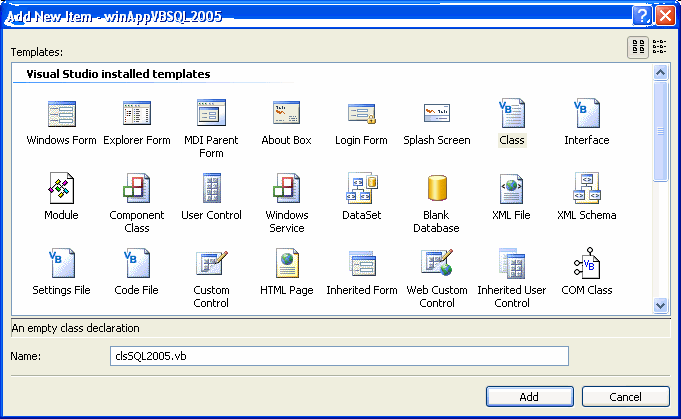This screenshot has width=681, height=419.
Task: Click the "About Box" label text
Action: click(287, 140)
